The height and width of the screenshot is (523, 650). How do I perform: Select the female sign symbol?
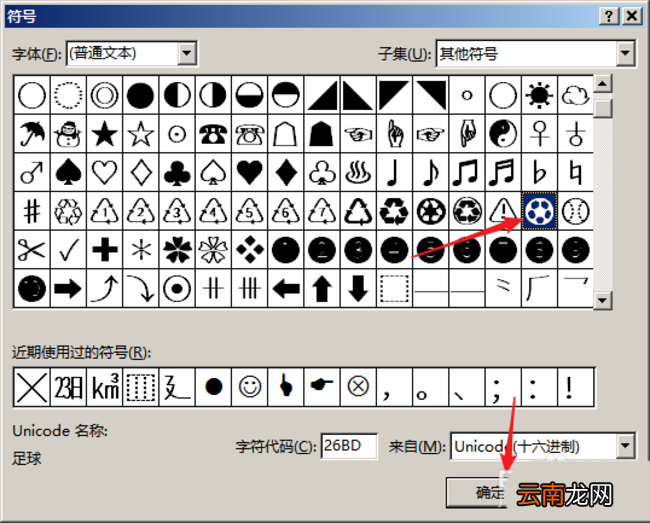(x=539, y=133)
